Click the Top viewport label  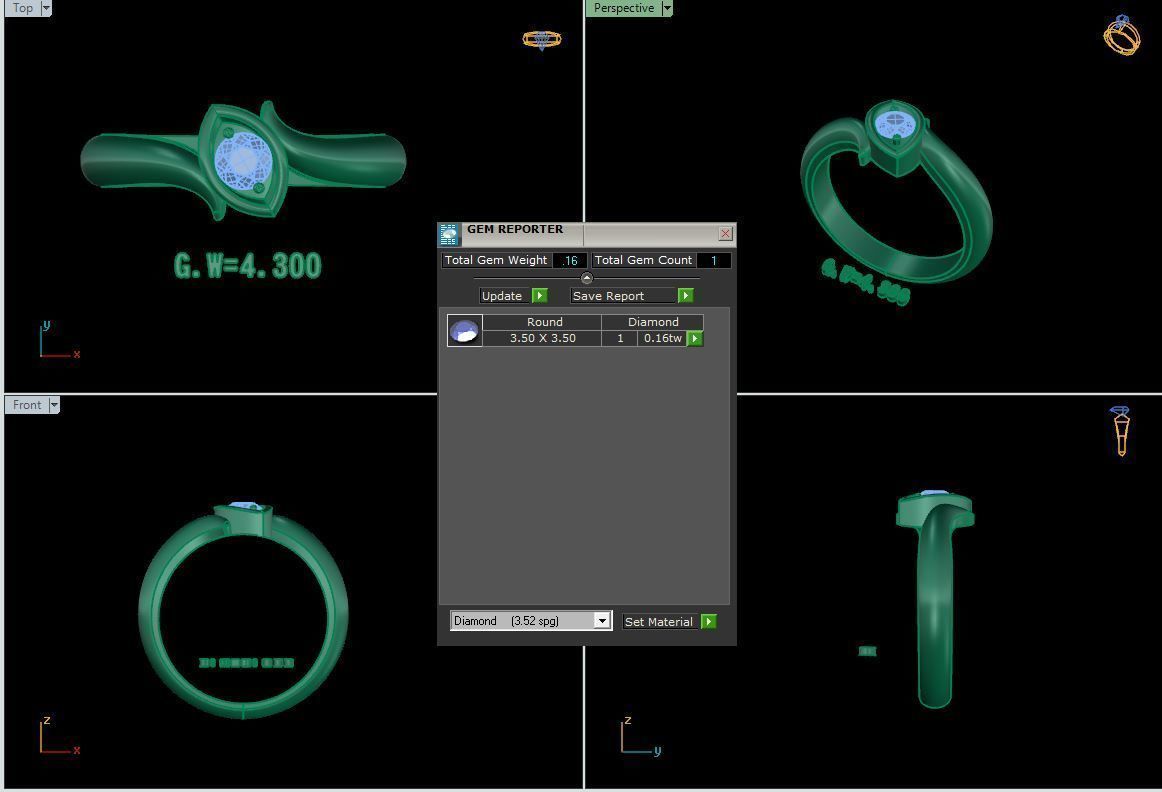(x=22, y=8)
